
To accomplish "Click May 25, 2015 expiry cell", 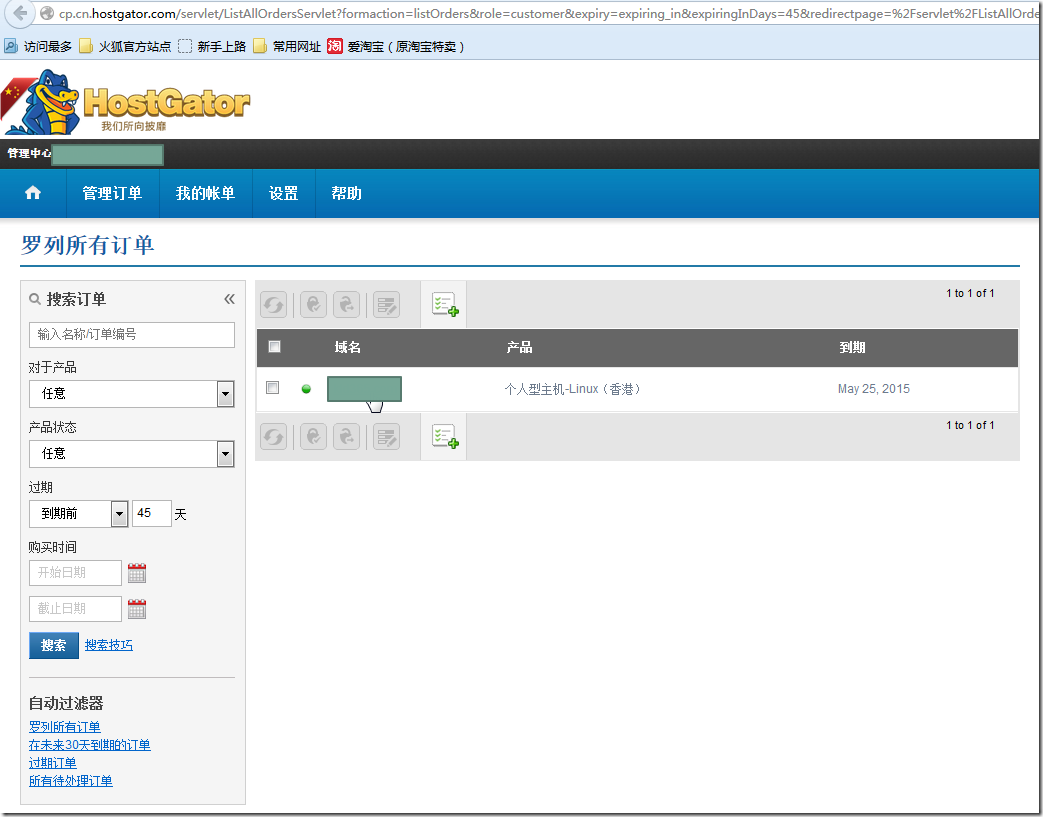I will [873, 389].
